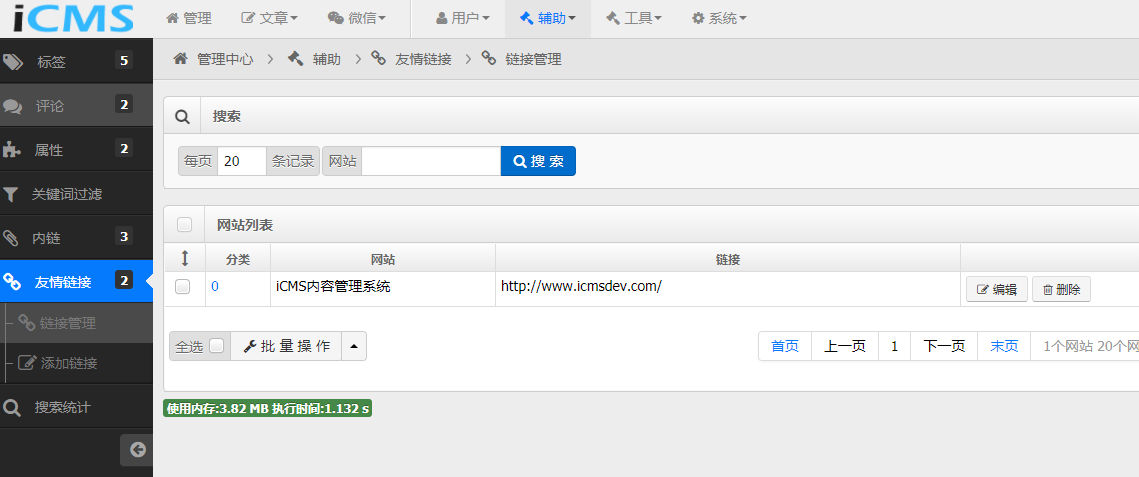This screenshot has height=477, width=1139.
Task: Click the tag icon beside 标签
Action: point(12,62)
